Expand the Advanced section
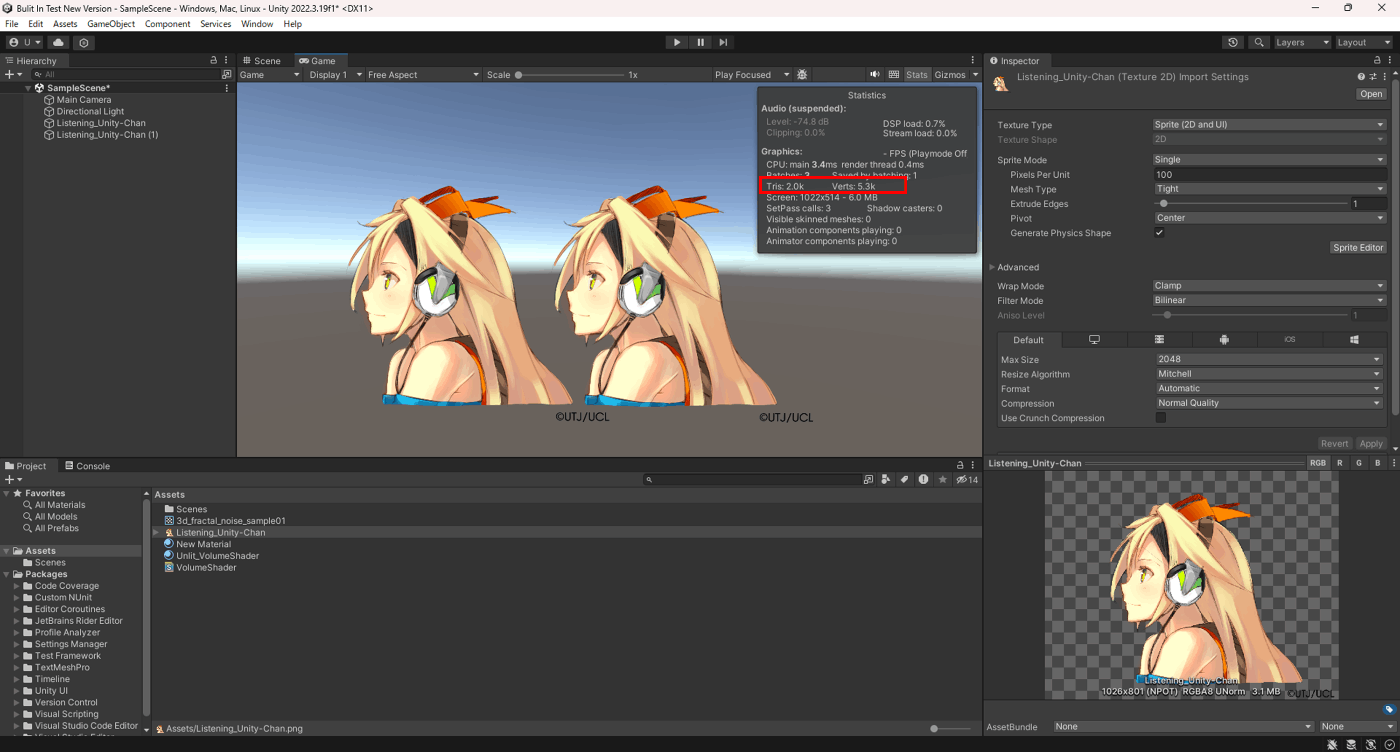 [x=1017, y=267]
